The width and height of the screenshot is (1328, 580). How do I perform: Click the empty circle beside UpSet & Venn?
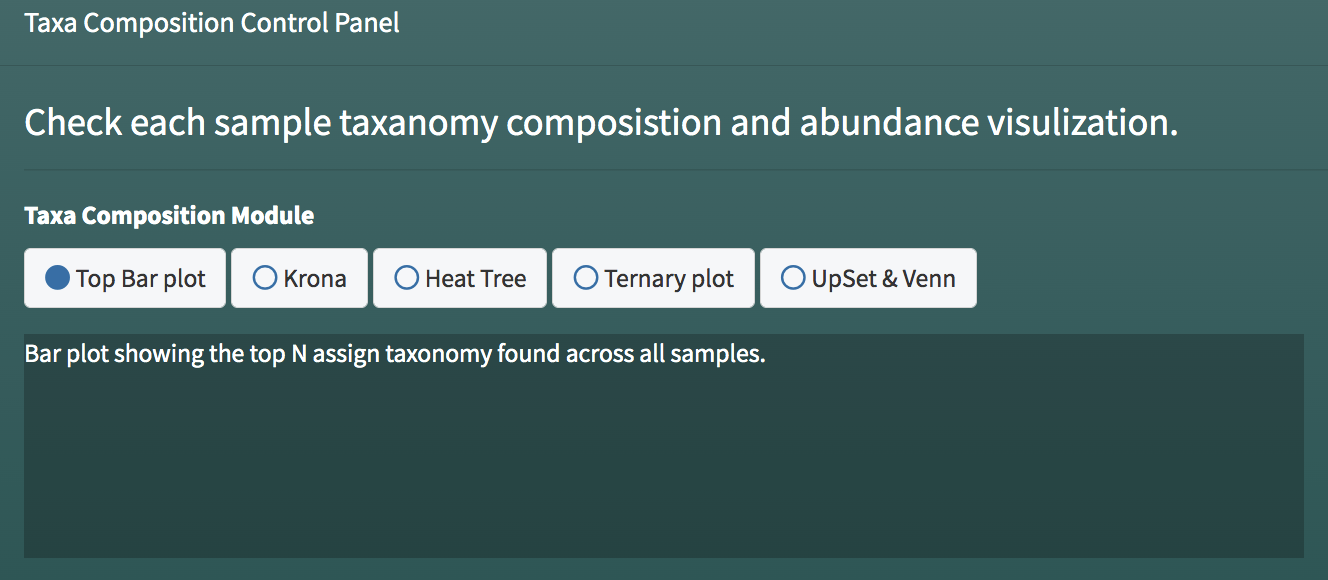click(x=793, y=278)
